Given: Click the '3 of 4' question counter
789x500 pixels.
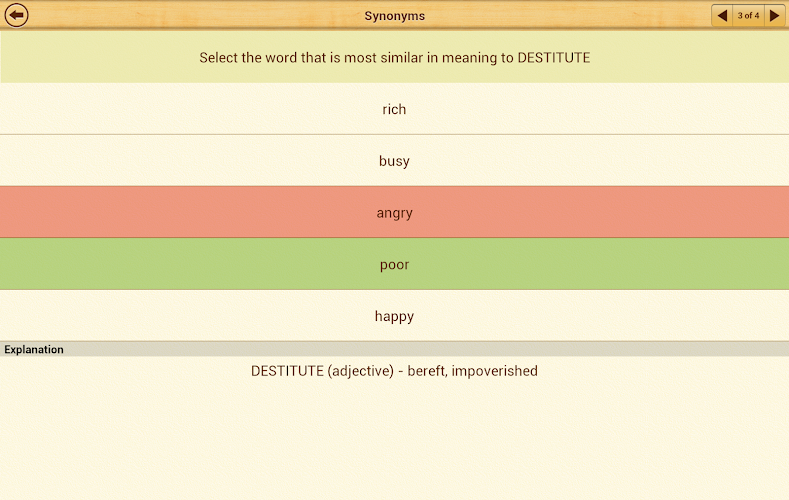Looking at the screenshot, I should (748, 15).
